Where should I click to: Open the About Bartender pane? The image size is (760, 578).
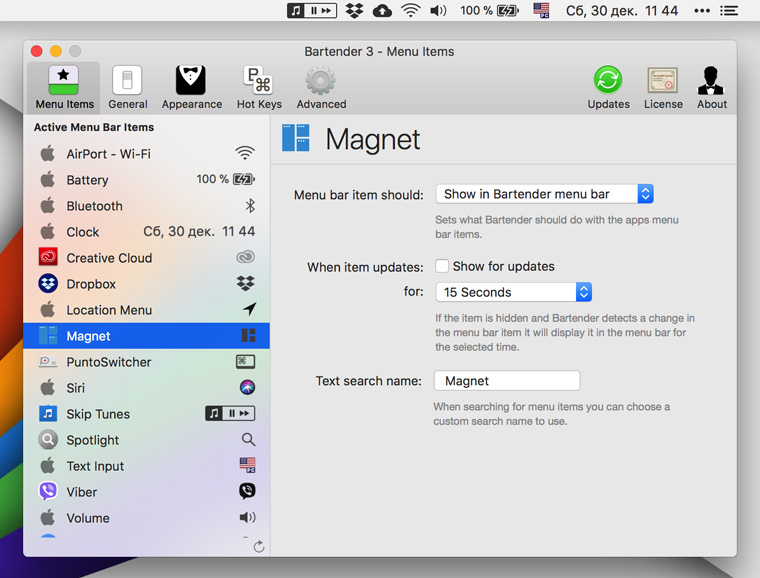712,88
